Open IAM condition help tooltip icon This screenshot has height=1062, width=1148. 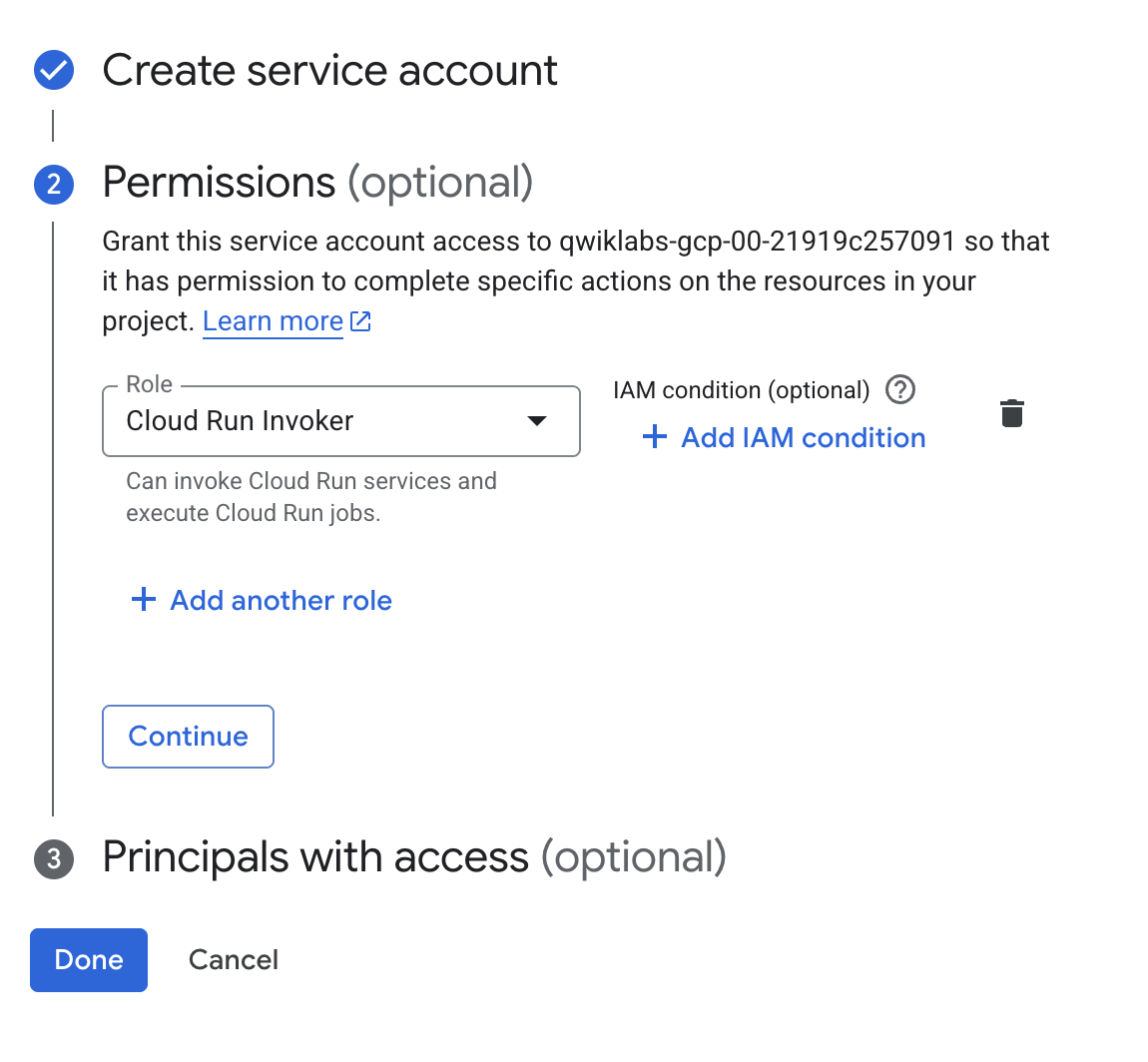click(900, 389)
